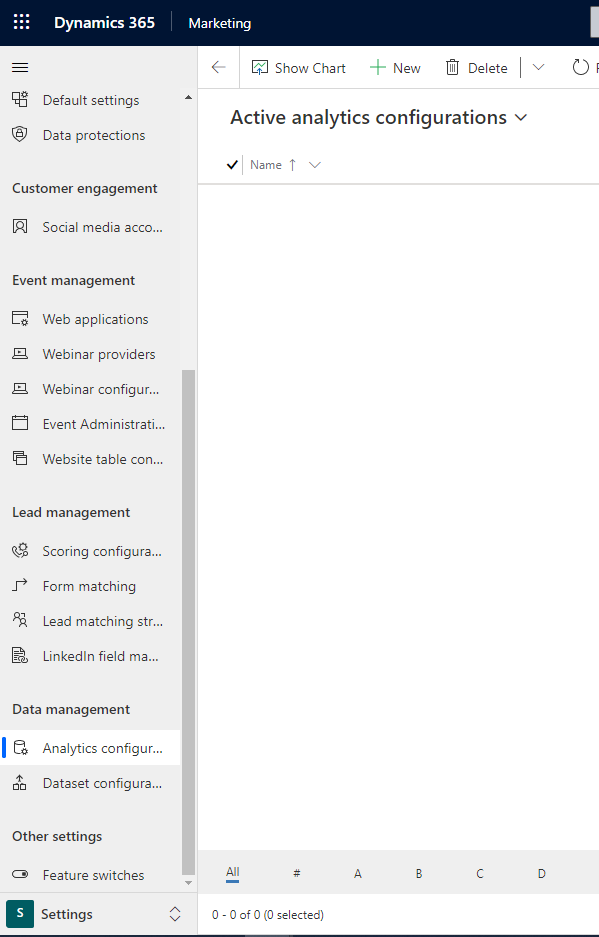
Task: Click the Feature switches toggle icon
Action: pyautogui.click(x=20, y=874)
